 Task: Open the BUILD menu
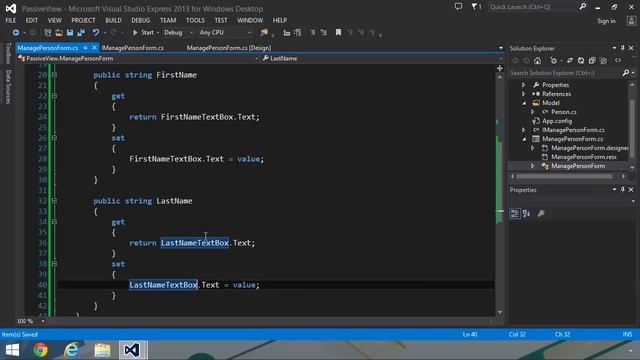pos(113,20)
